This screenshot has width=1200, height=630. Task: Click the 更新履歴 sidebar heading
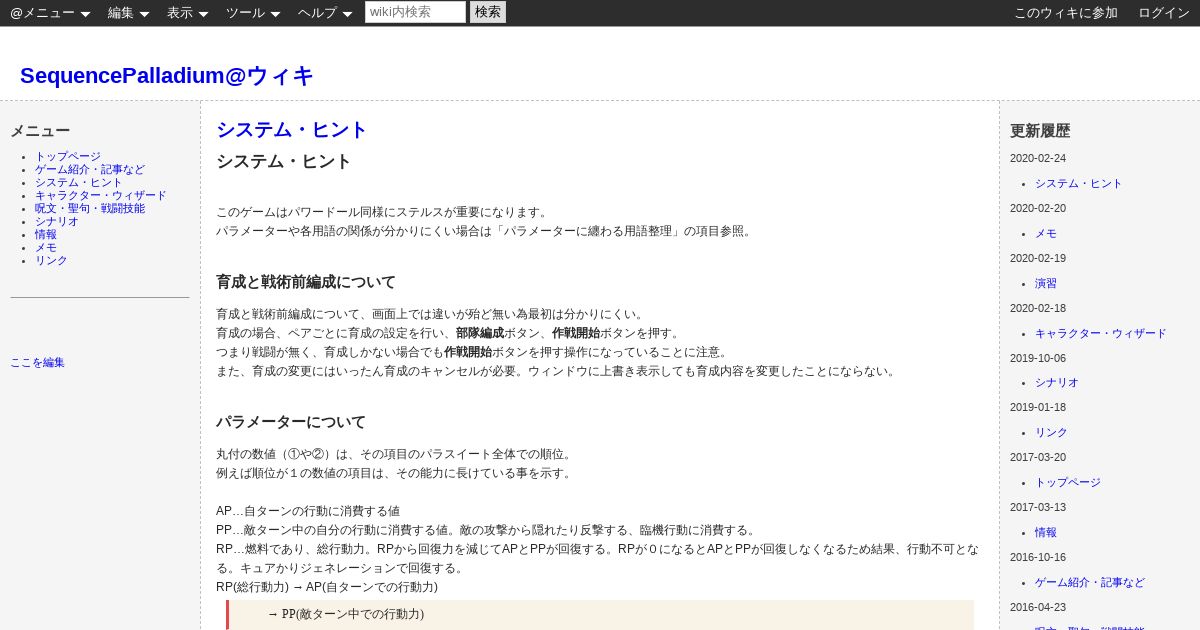click(1040, 131)
